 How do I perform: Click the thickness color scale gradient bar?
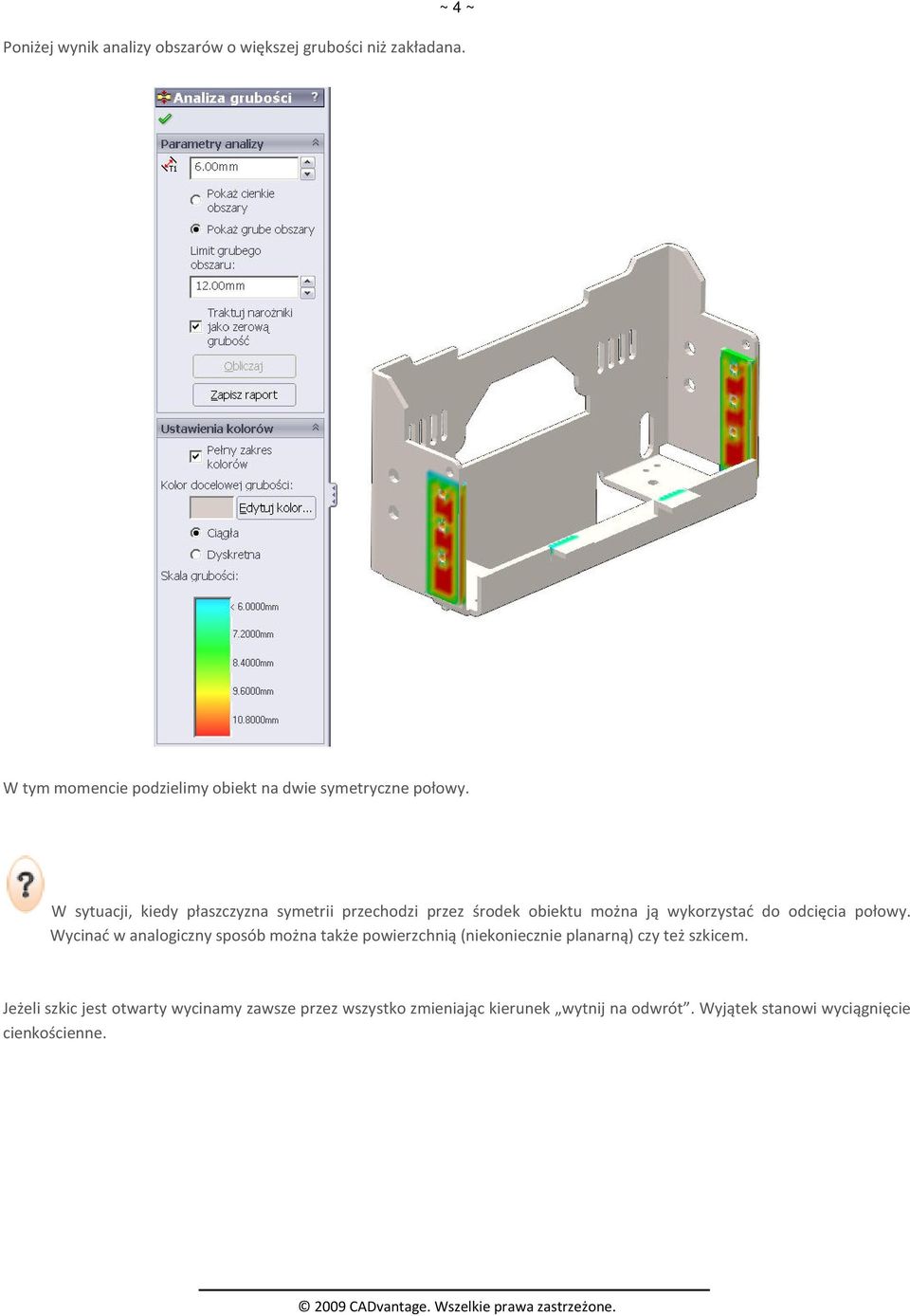212,667
